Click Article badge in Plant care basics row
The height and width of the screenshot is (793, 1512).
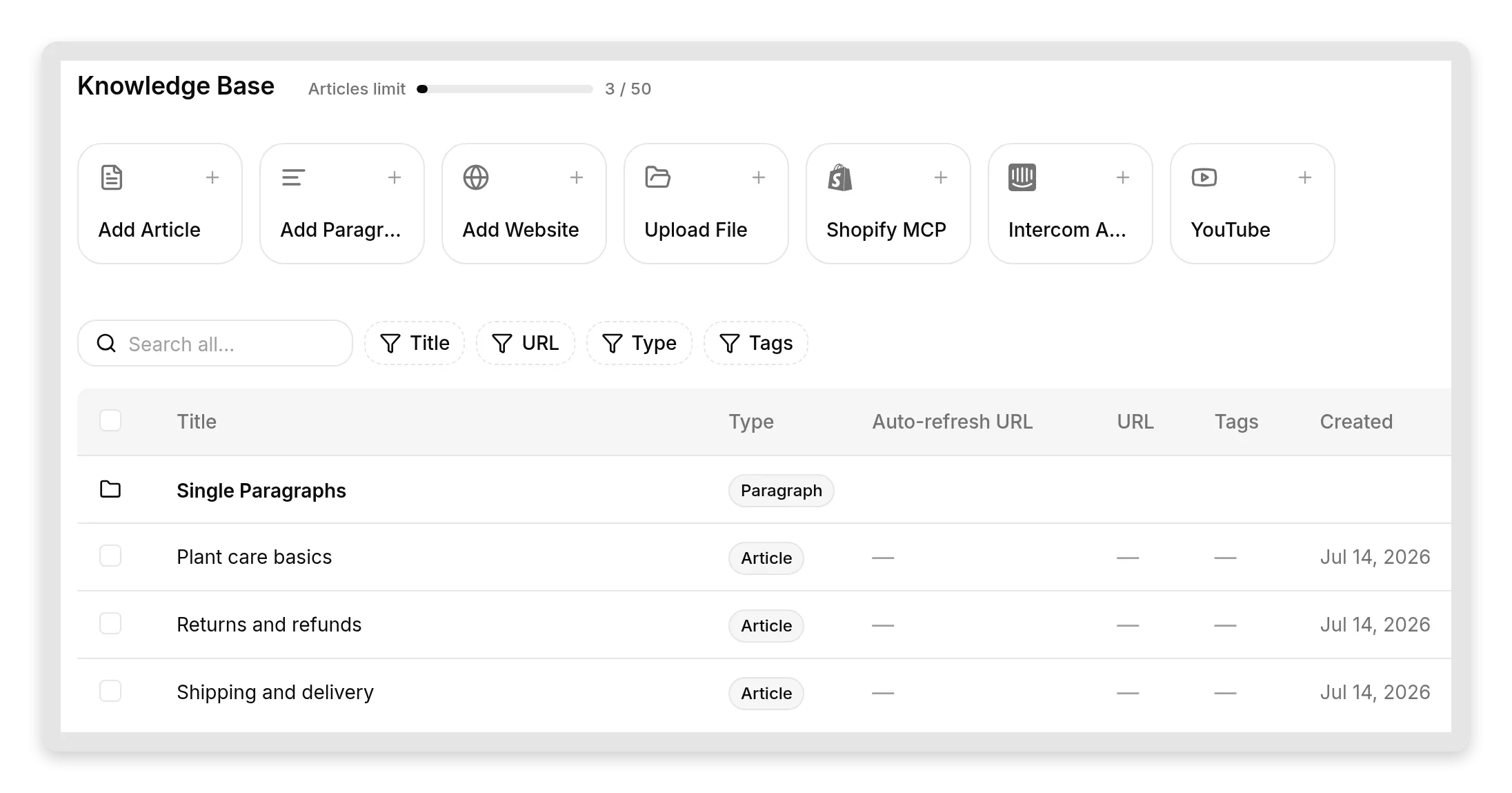pos(766,558)
